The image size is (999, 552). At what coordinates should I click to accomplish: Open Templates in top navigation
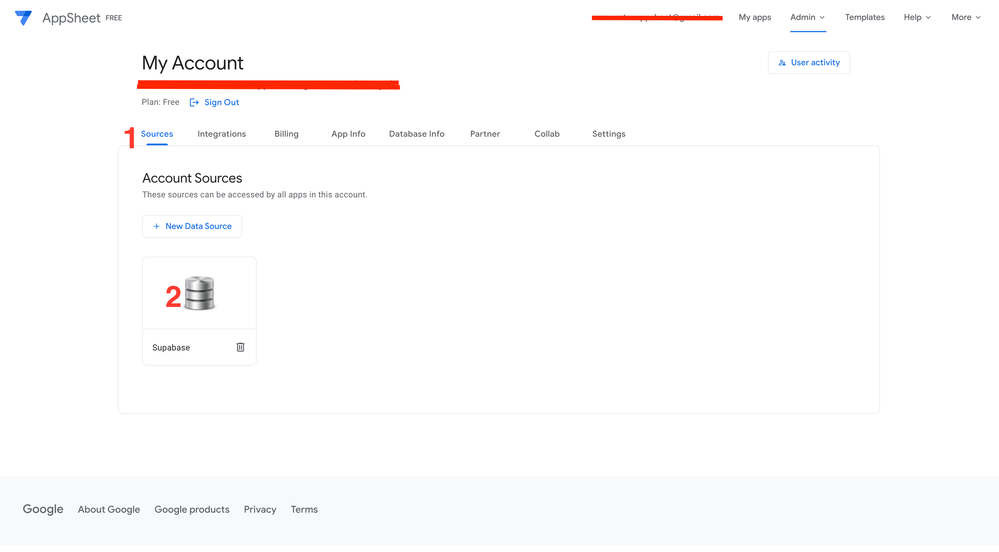click(x=865, y=17)
